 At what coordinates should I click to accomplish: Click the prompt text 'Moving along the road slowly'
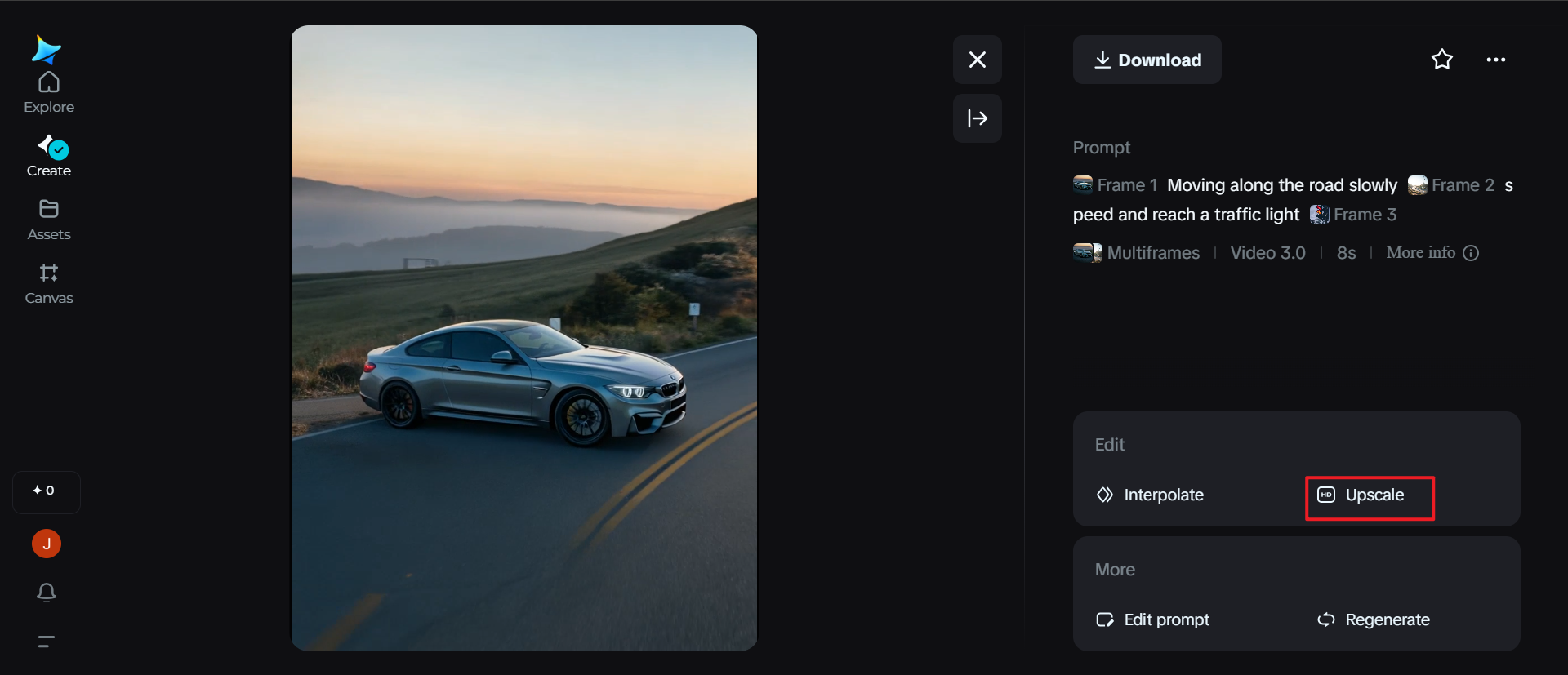pyautogui.click(x=1282, y=185)
